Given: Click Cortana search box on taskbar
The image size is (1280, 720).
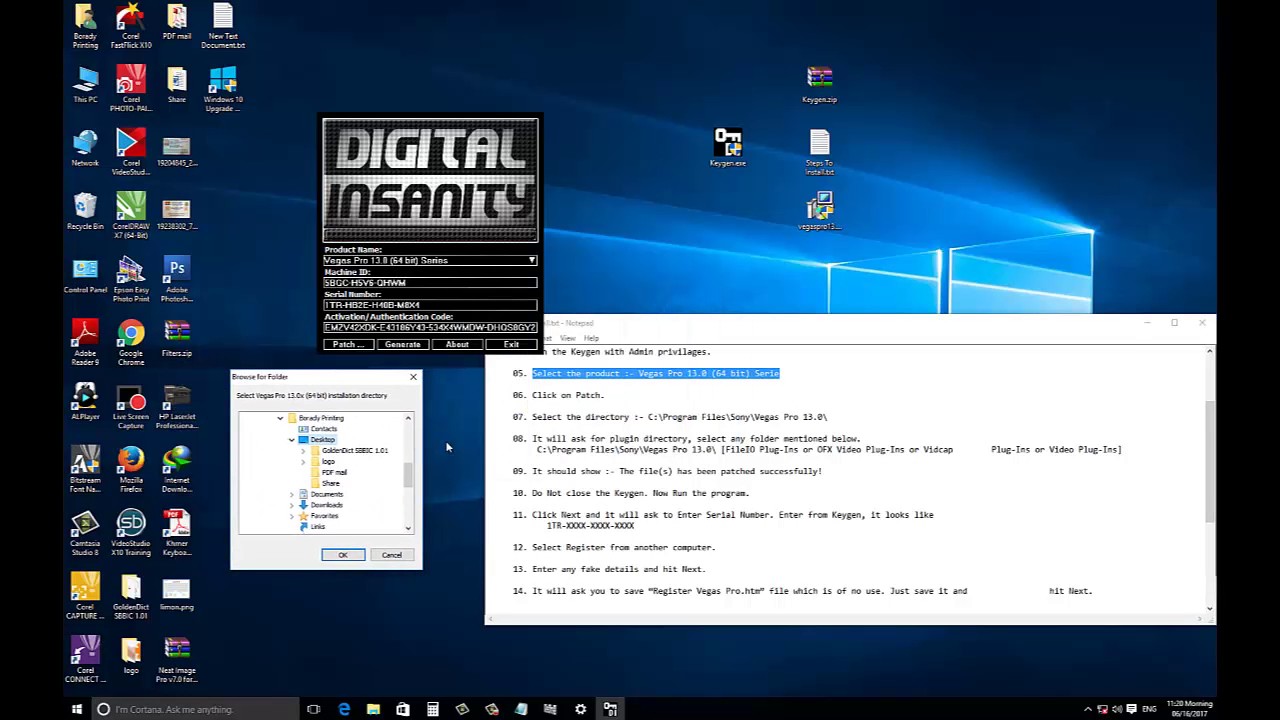Looking at the screenshot, I should pyautogui.click(x=195, y=709).
